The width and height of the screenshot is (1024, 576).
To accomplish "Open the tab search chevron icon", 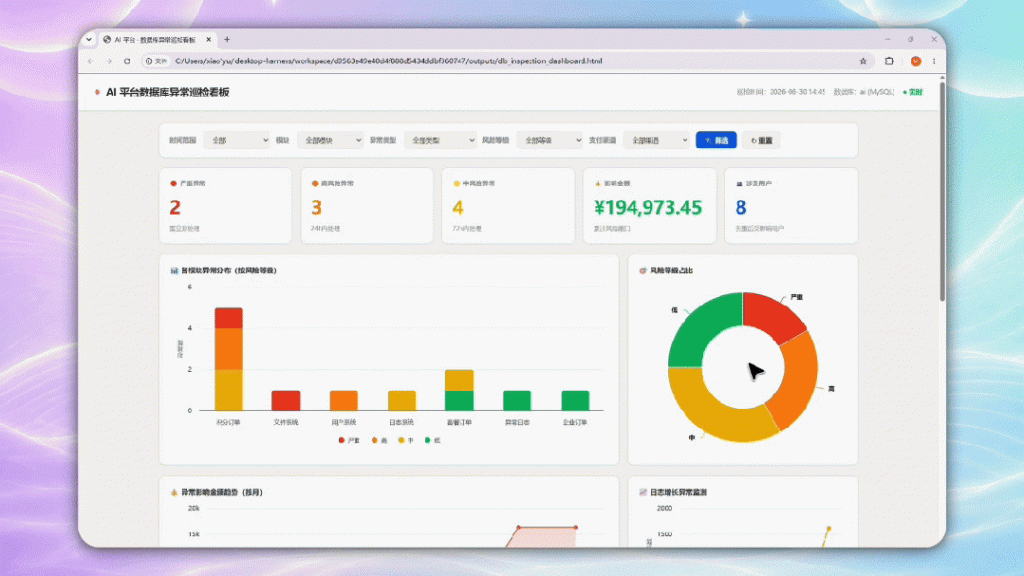I will tap(89, 39).
